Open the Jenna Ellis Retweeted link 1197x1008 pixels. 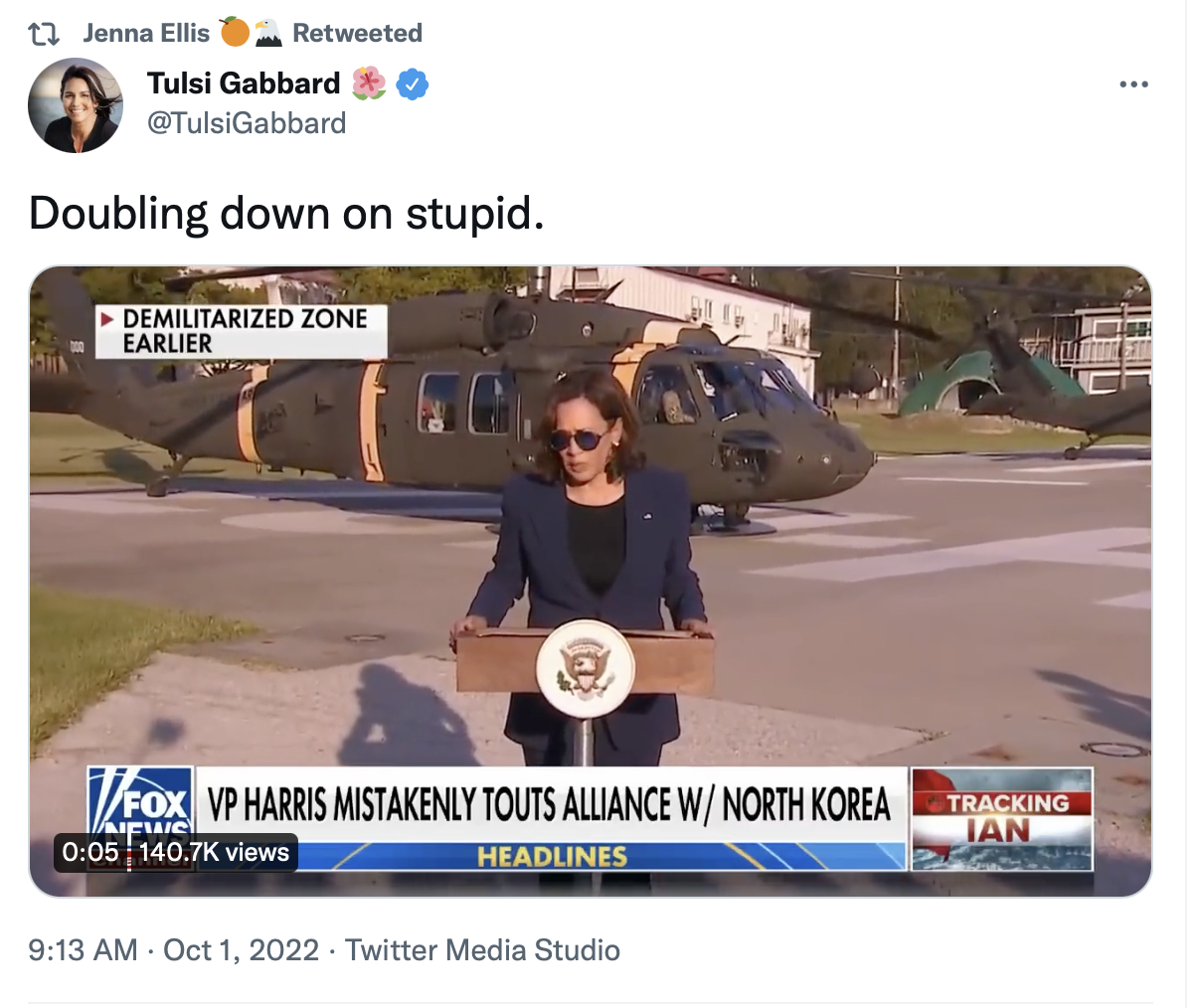tap(253, 33)
